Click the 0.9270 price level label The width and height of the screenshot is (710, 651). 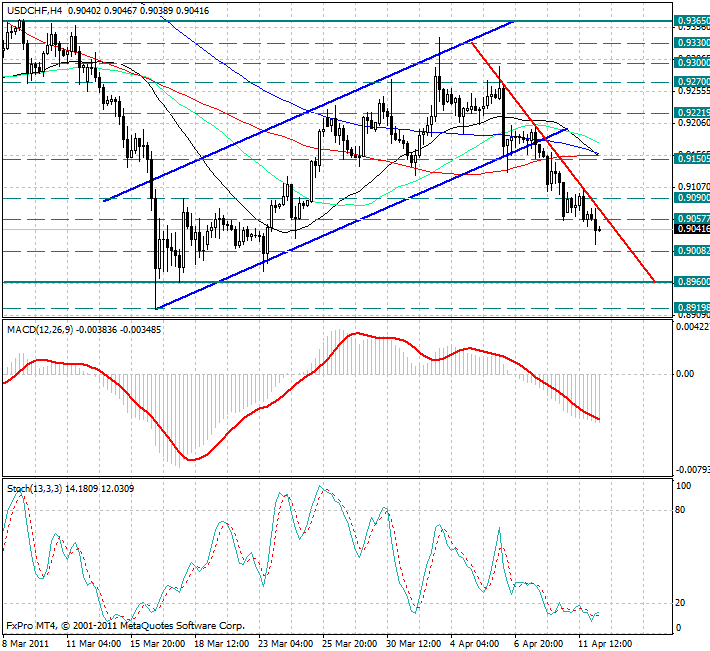tap(692, 82)
